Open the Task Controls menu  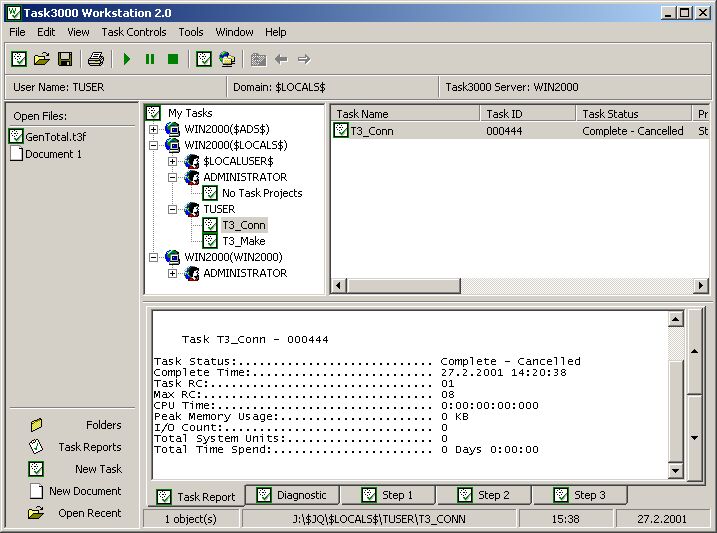(x=134, y=32)
